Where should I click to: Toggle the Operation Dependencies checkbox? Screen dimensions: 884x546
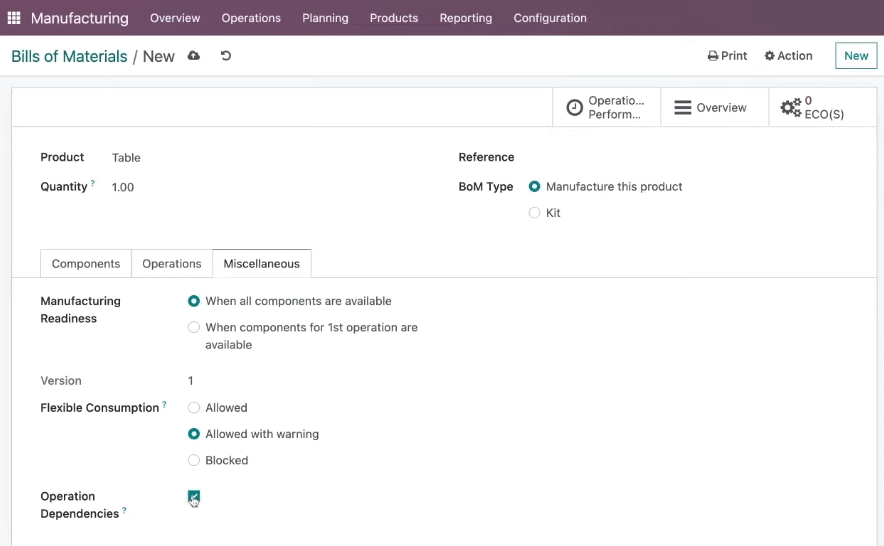(x=193, y=496)
